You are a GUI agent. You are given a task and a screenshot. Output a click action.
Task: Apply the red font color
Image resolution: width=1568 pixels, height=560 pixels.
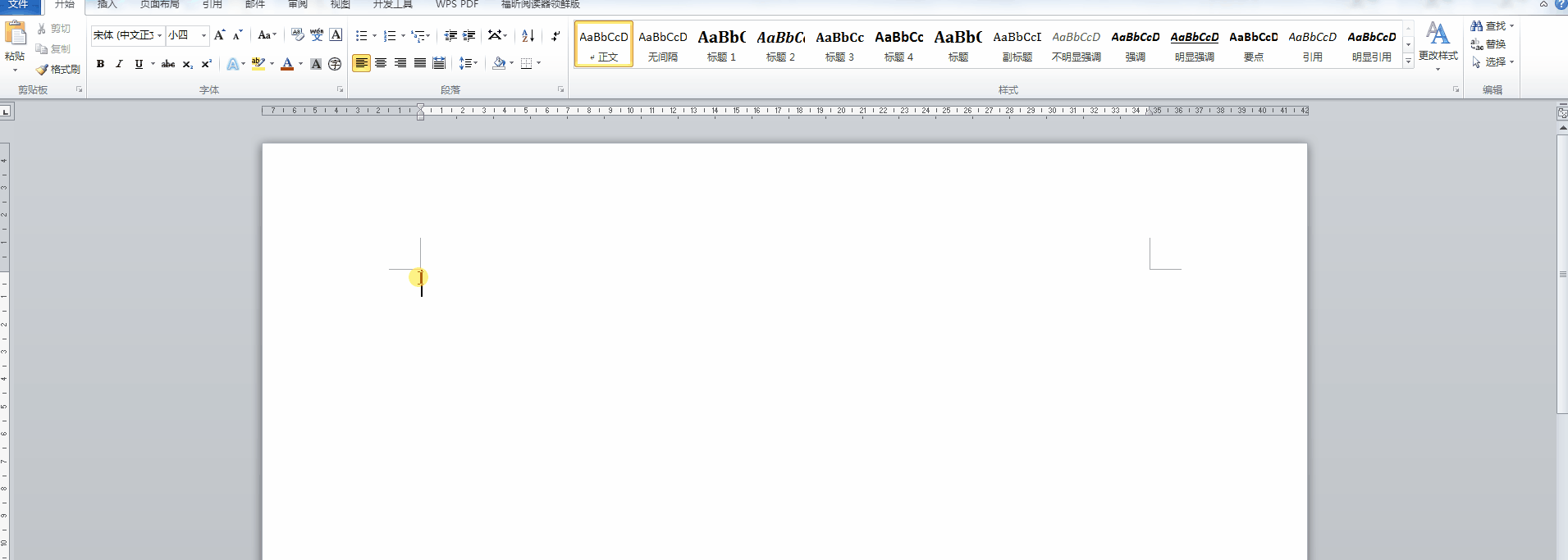click(287, 63)
